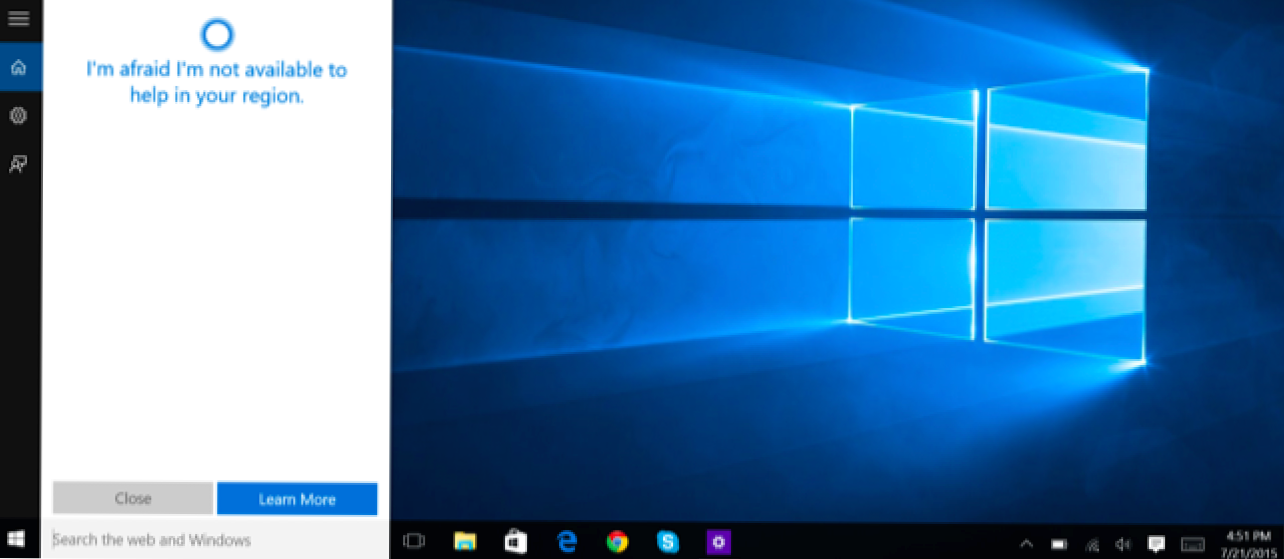Click the Learn More button

[297, 499]
